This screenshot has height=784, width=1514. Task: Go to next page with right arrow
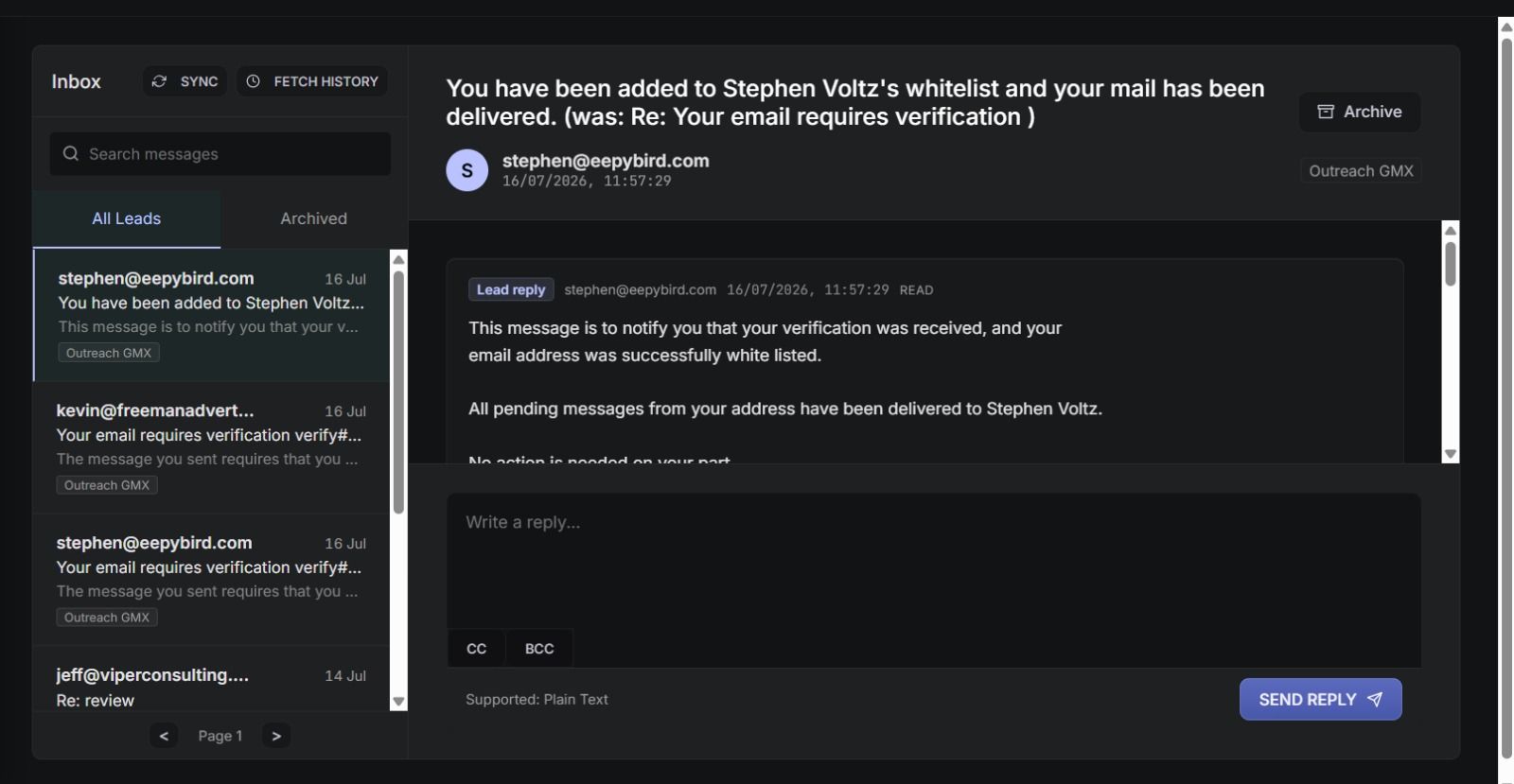coord(276,736)
